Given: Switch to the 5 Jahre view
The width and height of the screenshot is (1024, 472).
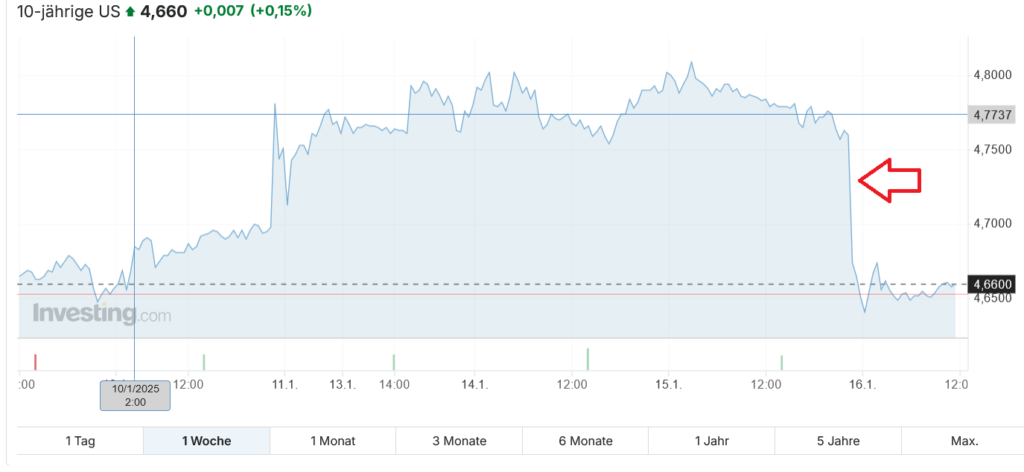Looking at the screenshot, I should [x=838, y=441].
